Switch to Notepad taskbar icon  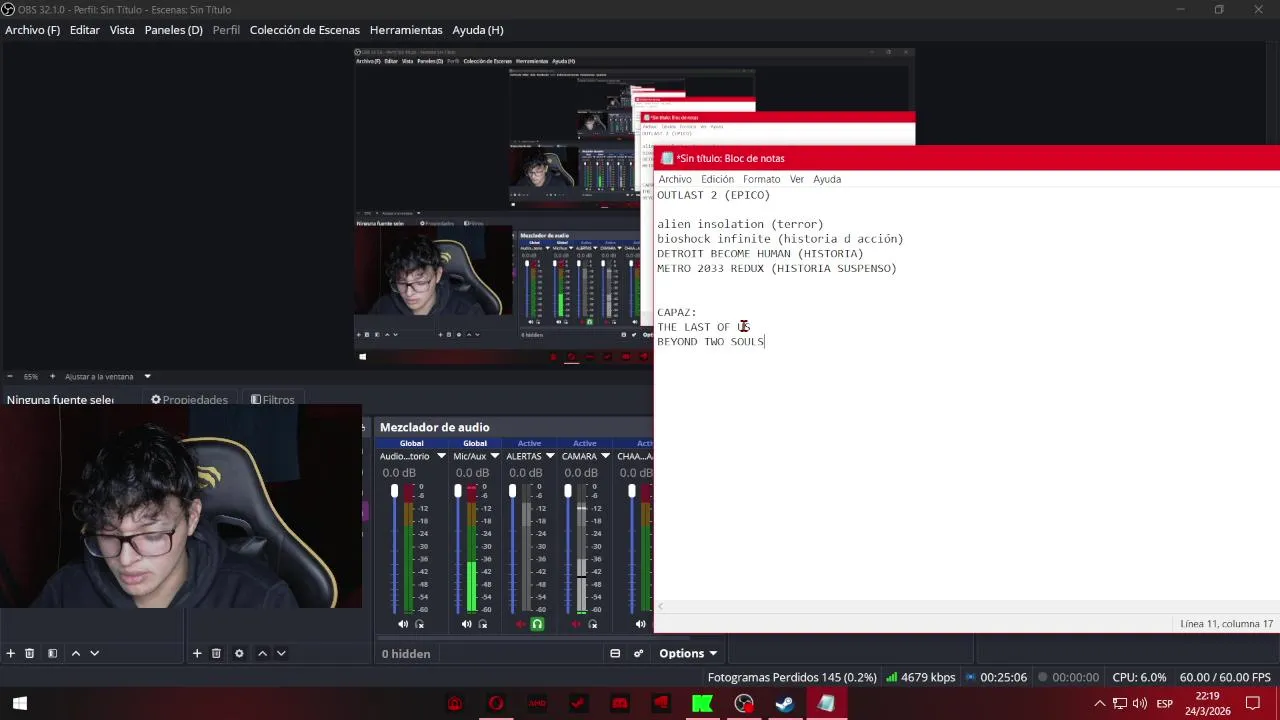[826, 703]
